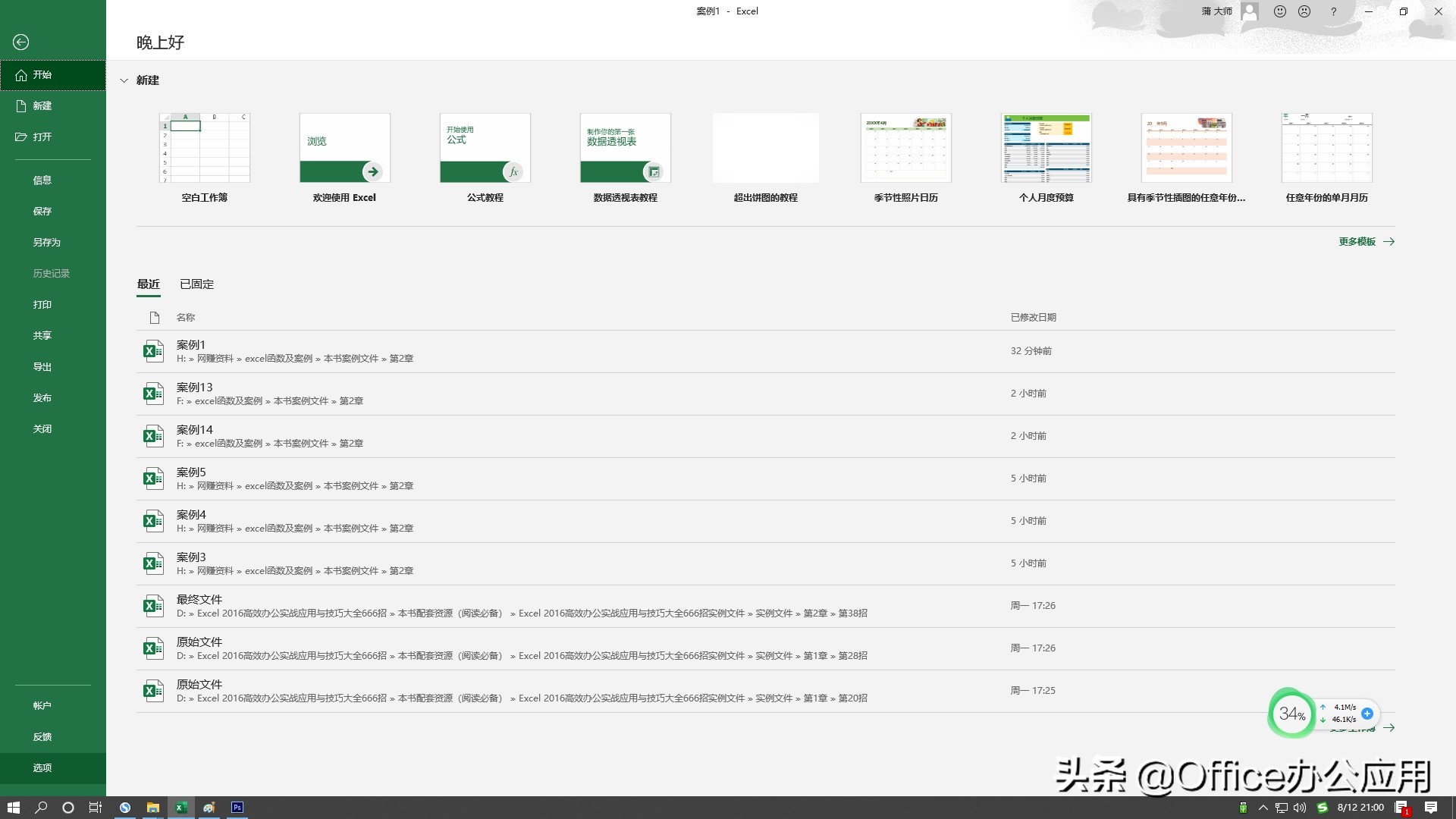Click 关闭 to close the workbook
Screen dimensions: 1456x819
click(x=53, y=429)
